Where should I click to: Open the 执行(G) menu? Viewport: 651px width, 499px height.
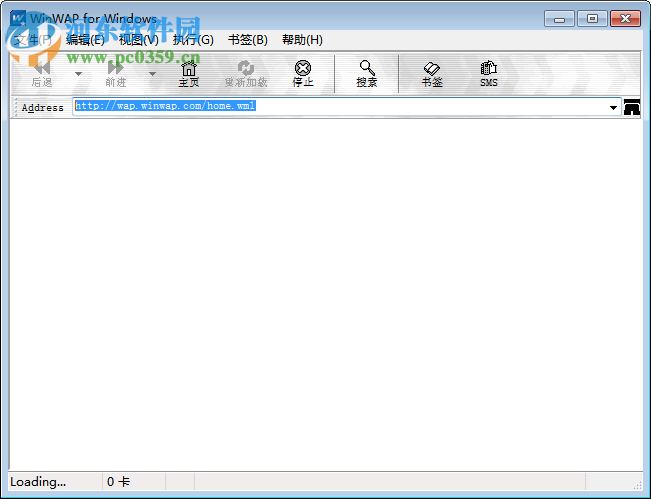(193, 40)
